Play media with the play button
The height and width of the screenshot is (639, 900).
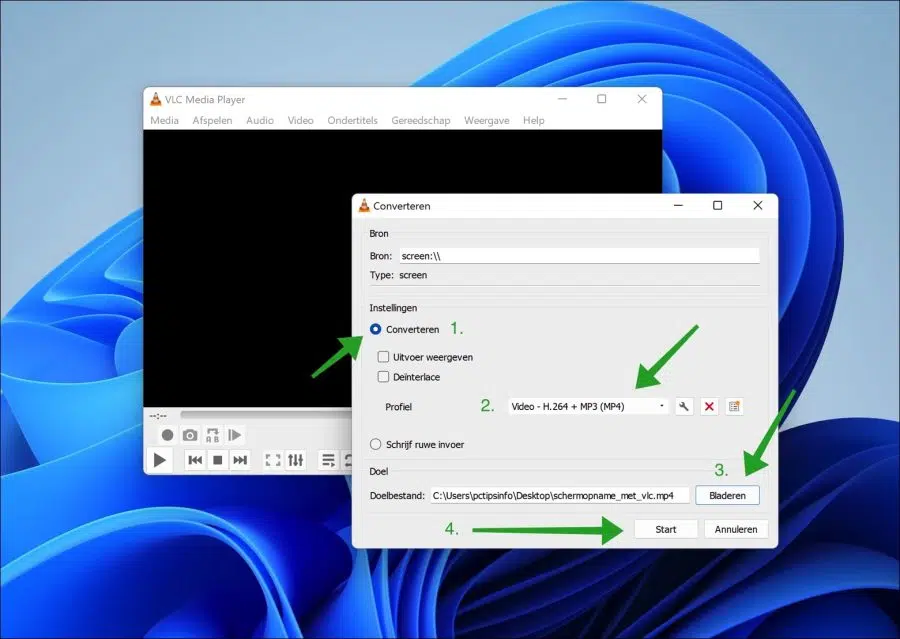pyautogui.click(x=160, y=460)
